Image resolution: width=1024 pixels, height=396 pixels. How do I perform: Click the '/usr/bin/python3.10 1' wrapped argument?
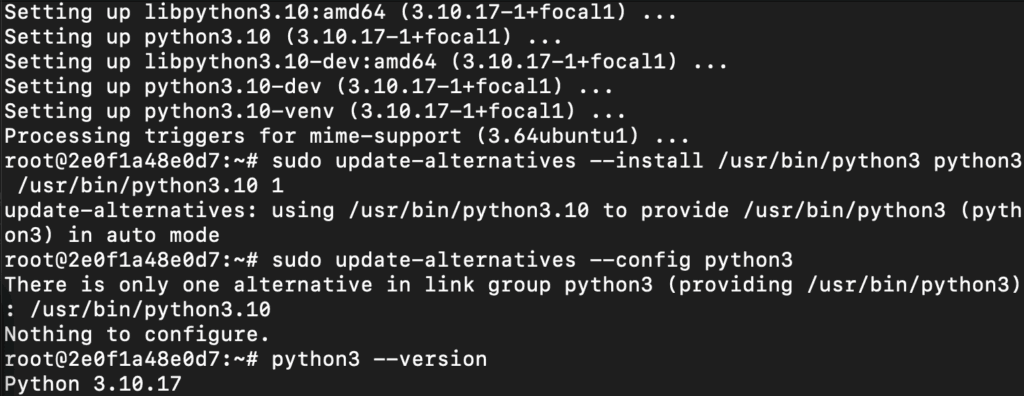(x=150, y=186)
